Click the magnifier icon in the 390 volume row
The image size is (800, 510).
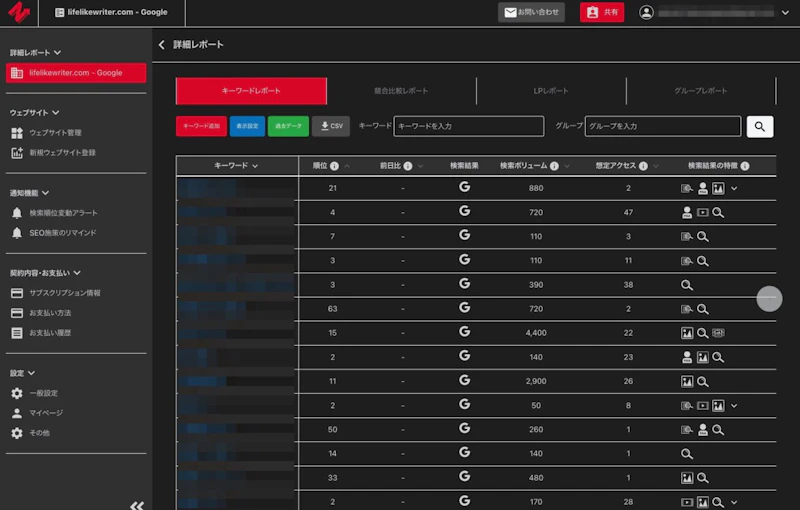(687, 285)
